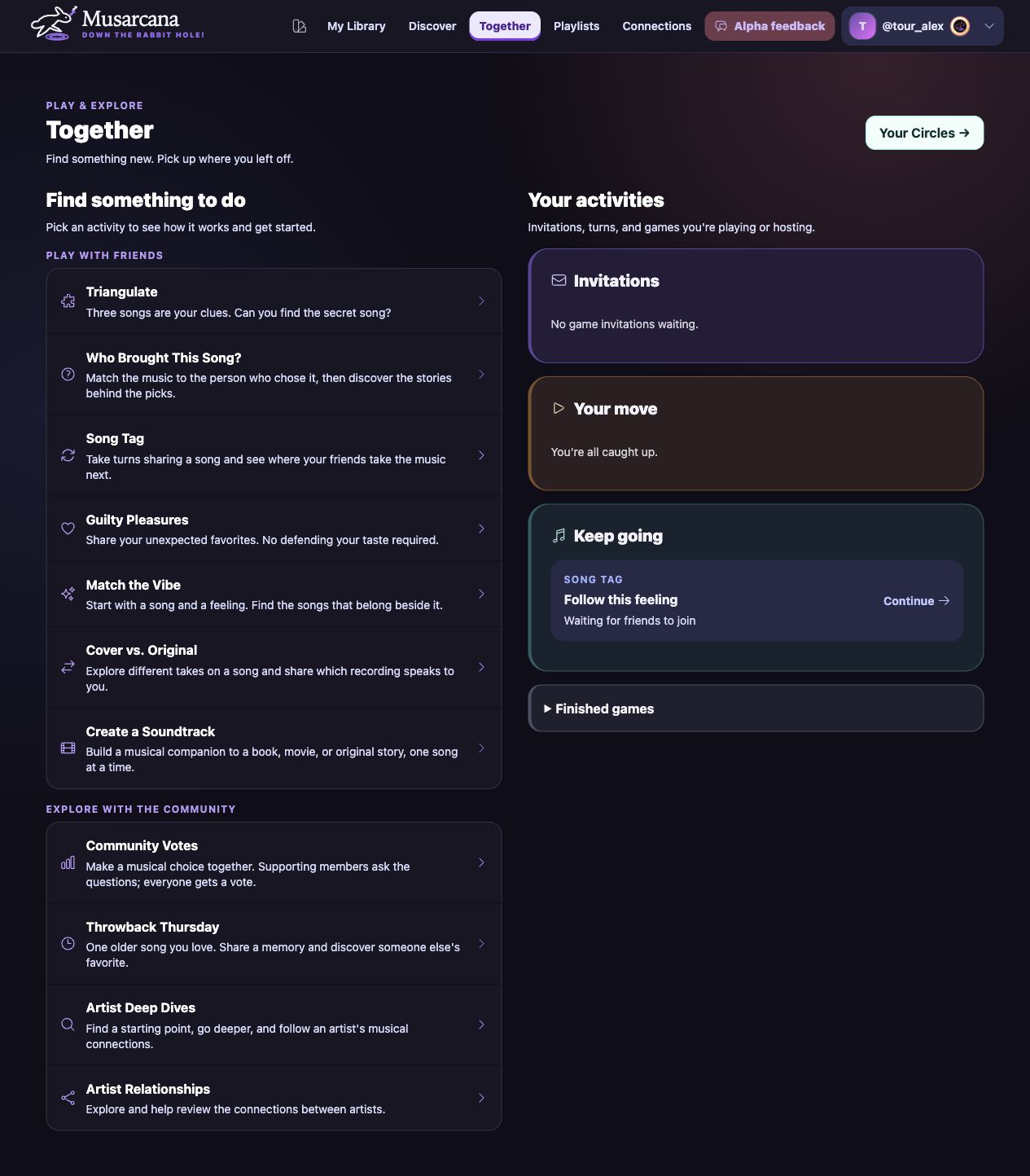The image size is (1030, 1176).
Task: Switch to the Discover tab
Action: click(432, 26)
